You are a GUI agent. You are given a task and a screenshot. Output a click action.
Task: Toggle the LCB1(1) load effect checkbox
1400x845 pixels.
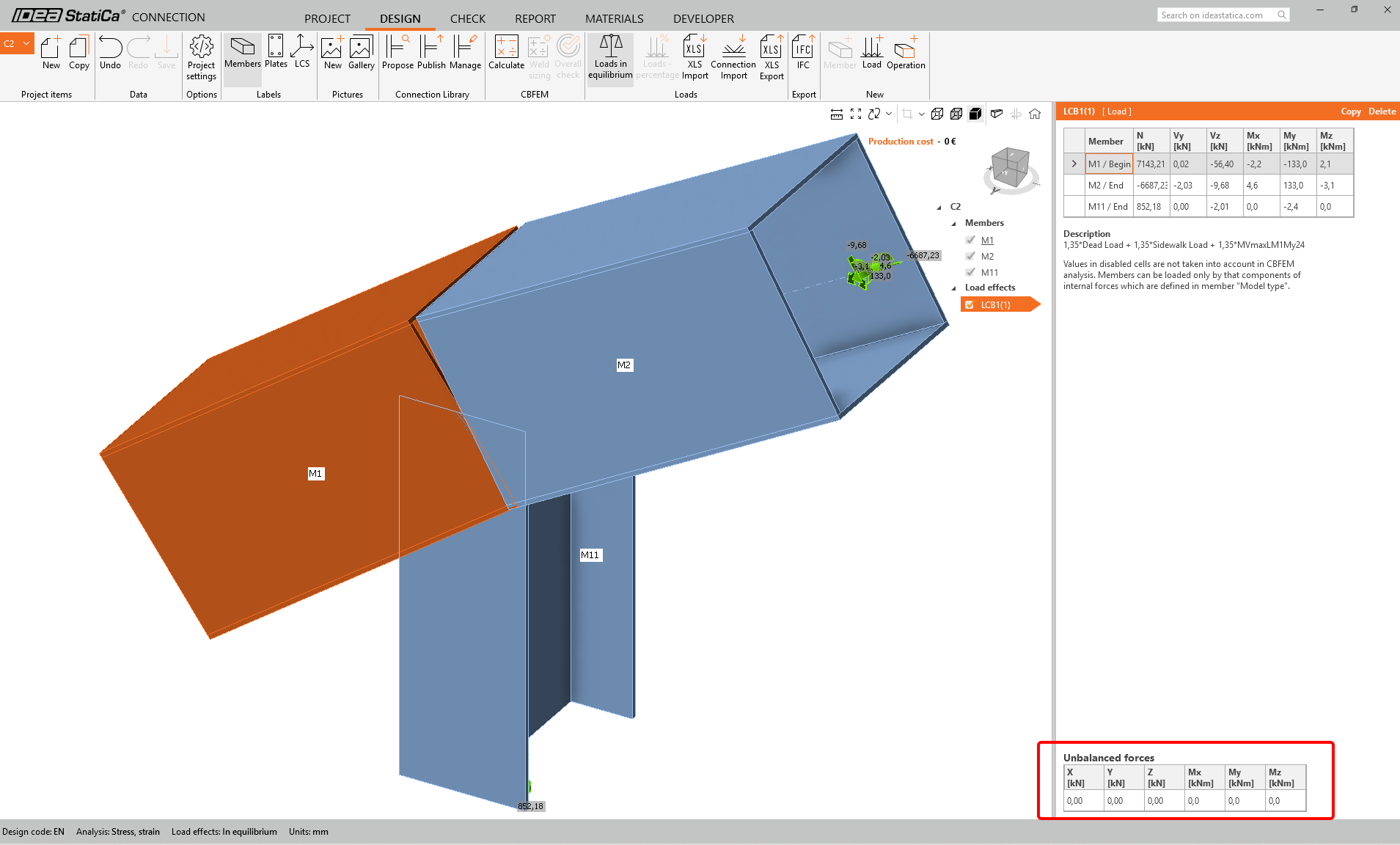pyautogui.click(x=970, y=305)
